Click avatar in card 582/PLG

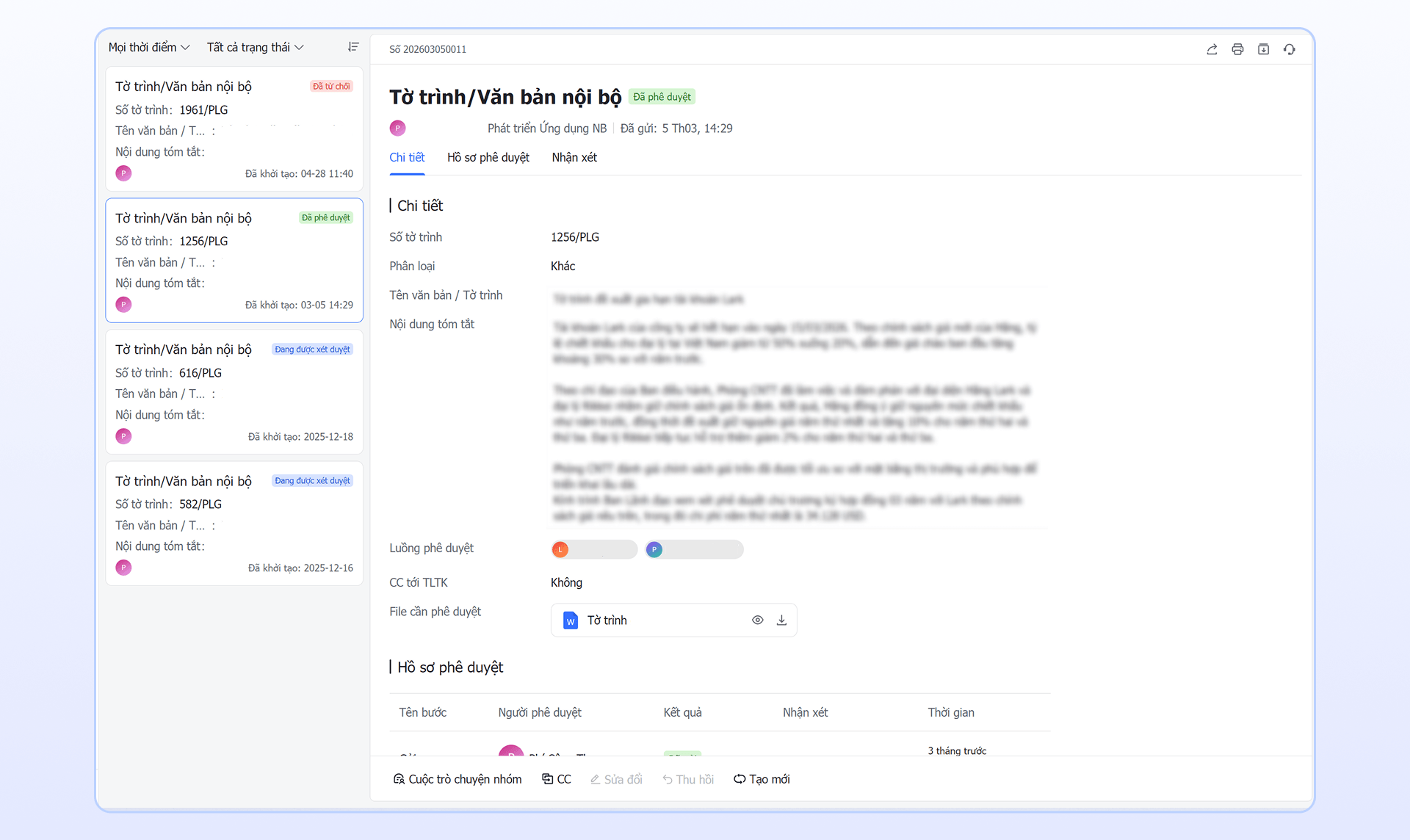pos(123,568)
